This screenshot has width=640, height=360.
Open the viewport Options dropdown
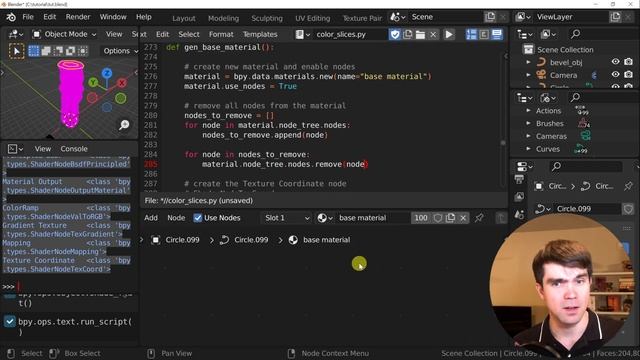tap(119, 51)
